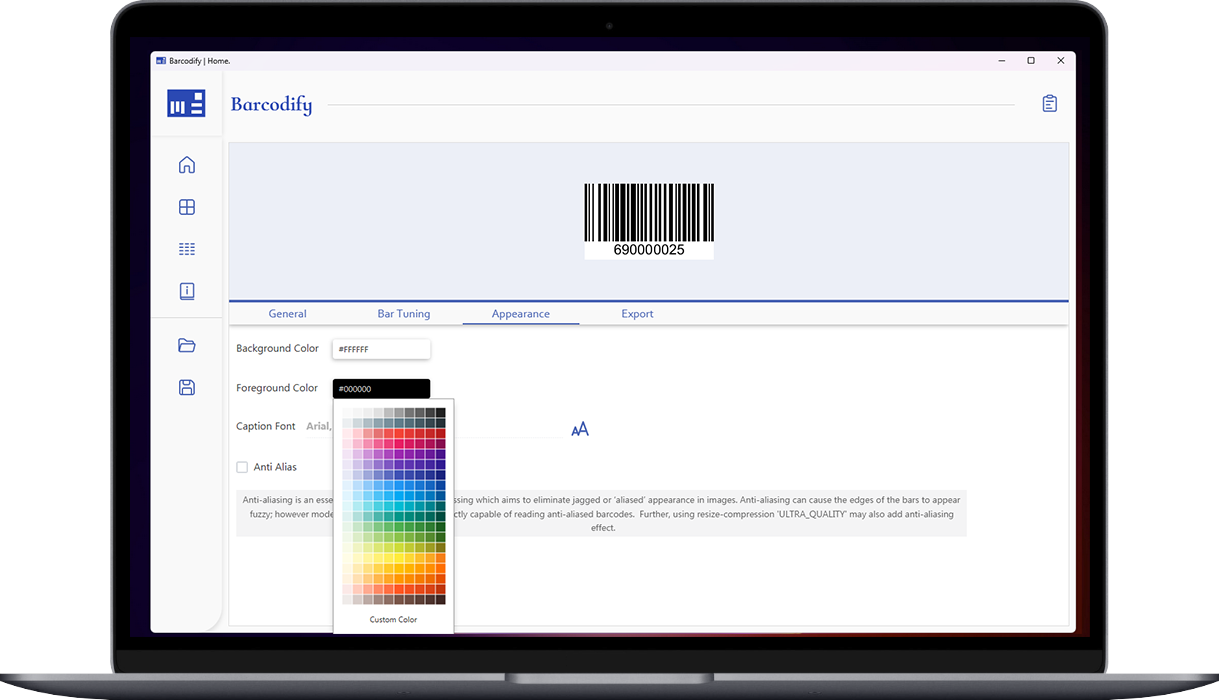Copy barcode via the clipboard icon

pos(1049,102)
